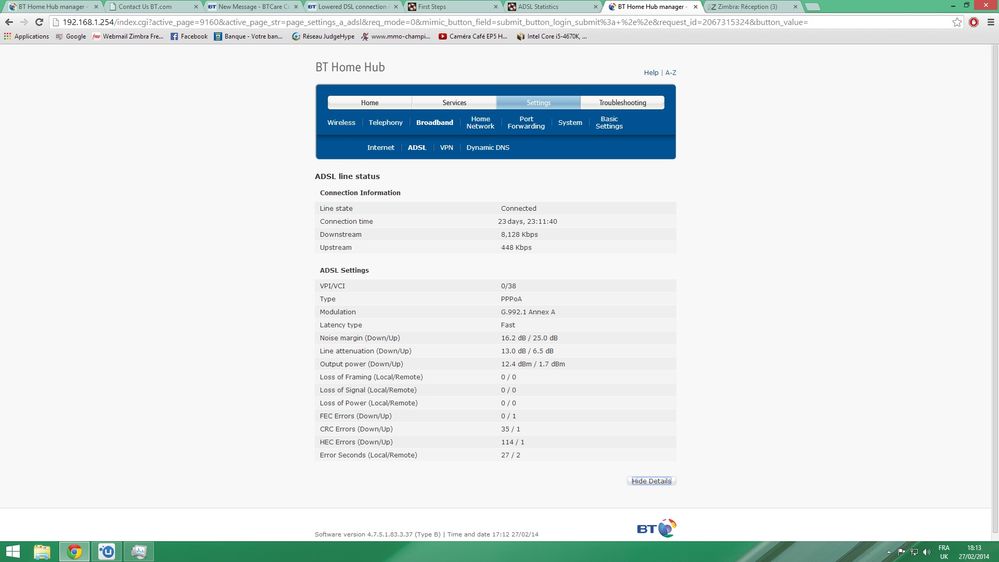Go to Wireless settings
Image resolution: width=999 pixels, height=562 pixels.
(341, 122)
